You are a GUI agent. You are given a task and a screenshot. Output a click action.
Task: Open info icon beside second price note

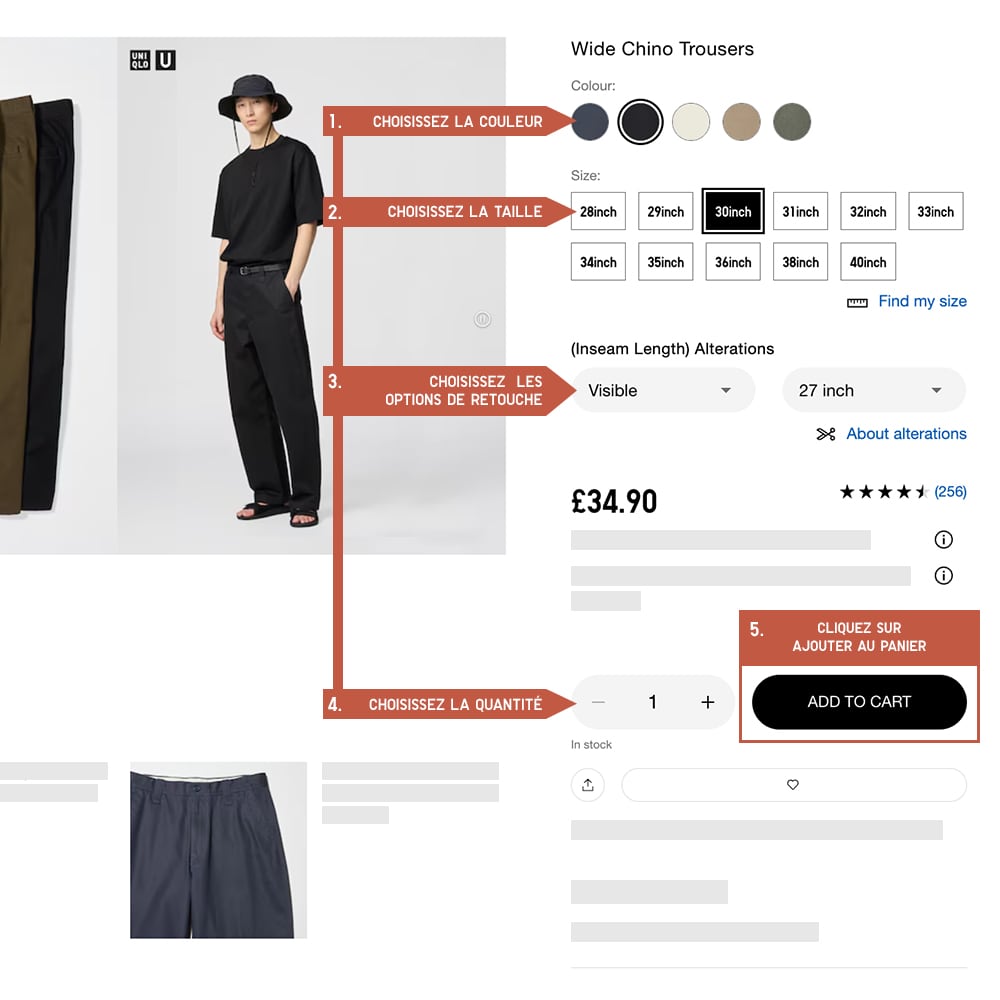pos(943,576)
